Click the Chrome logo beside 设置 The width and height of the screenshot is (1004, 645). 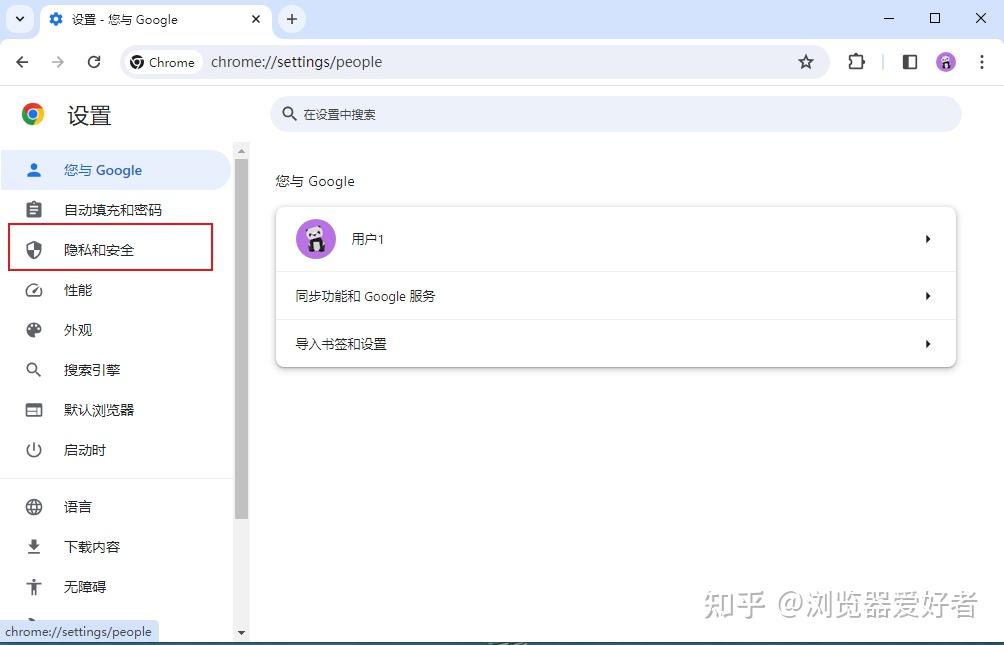coord(33,115)
